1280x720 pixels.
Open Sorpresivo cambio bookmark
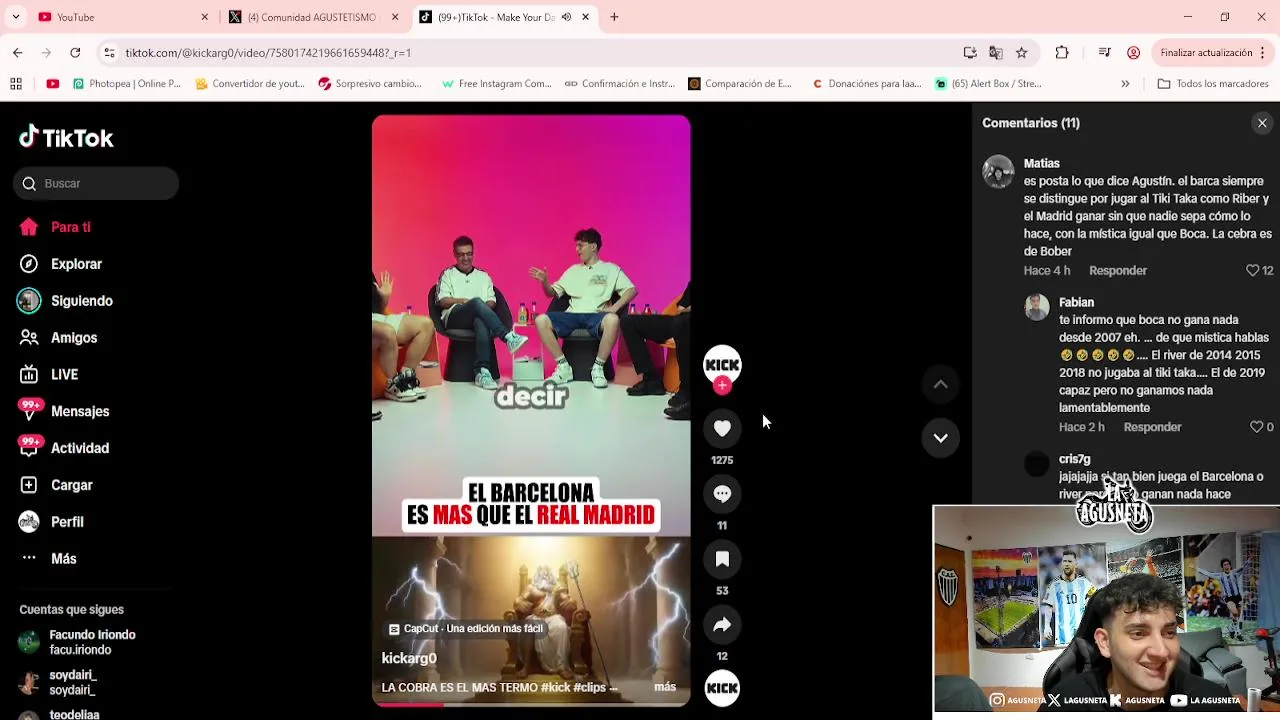pos(370,84)
